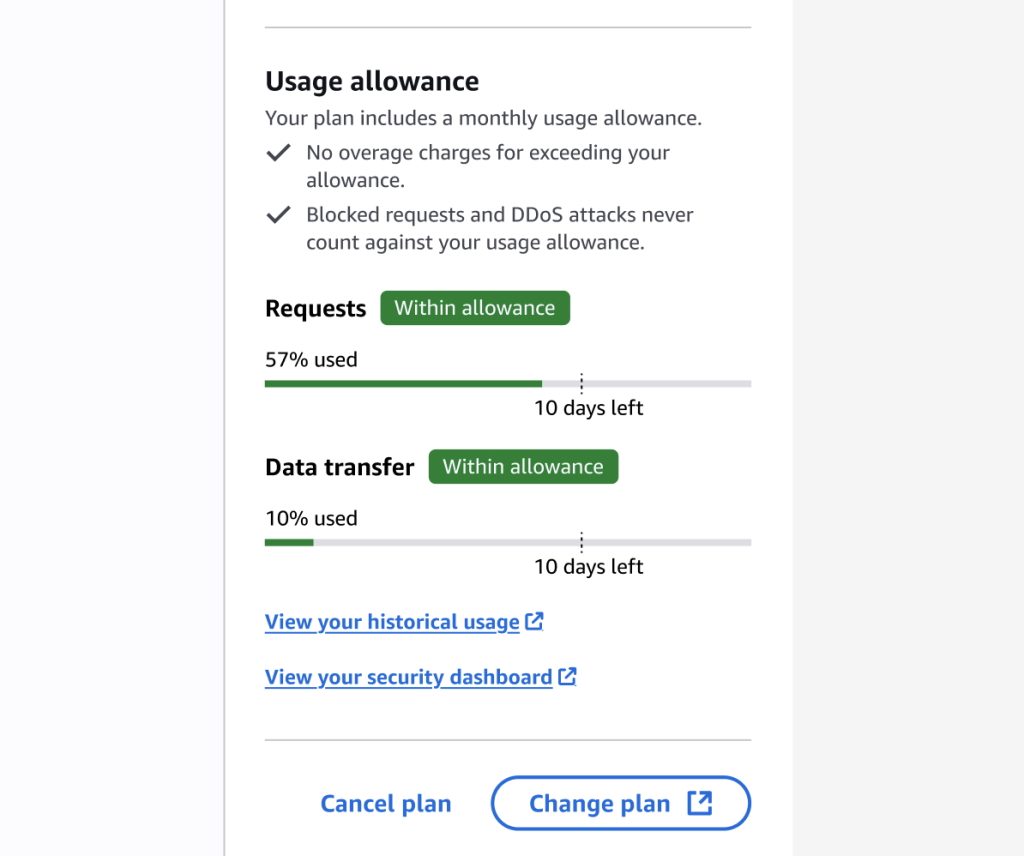1024x856 pixels.
Task: Click the dotted marker on the Requests bar
Action: coord(581,383)
